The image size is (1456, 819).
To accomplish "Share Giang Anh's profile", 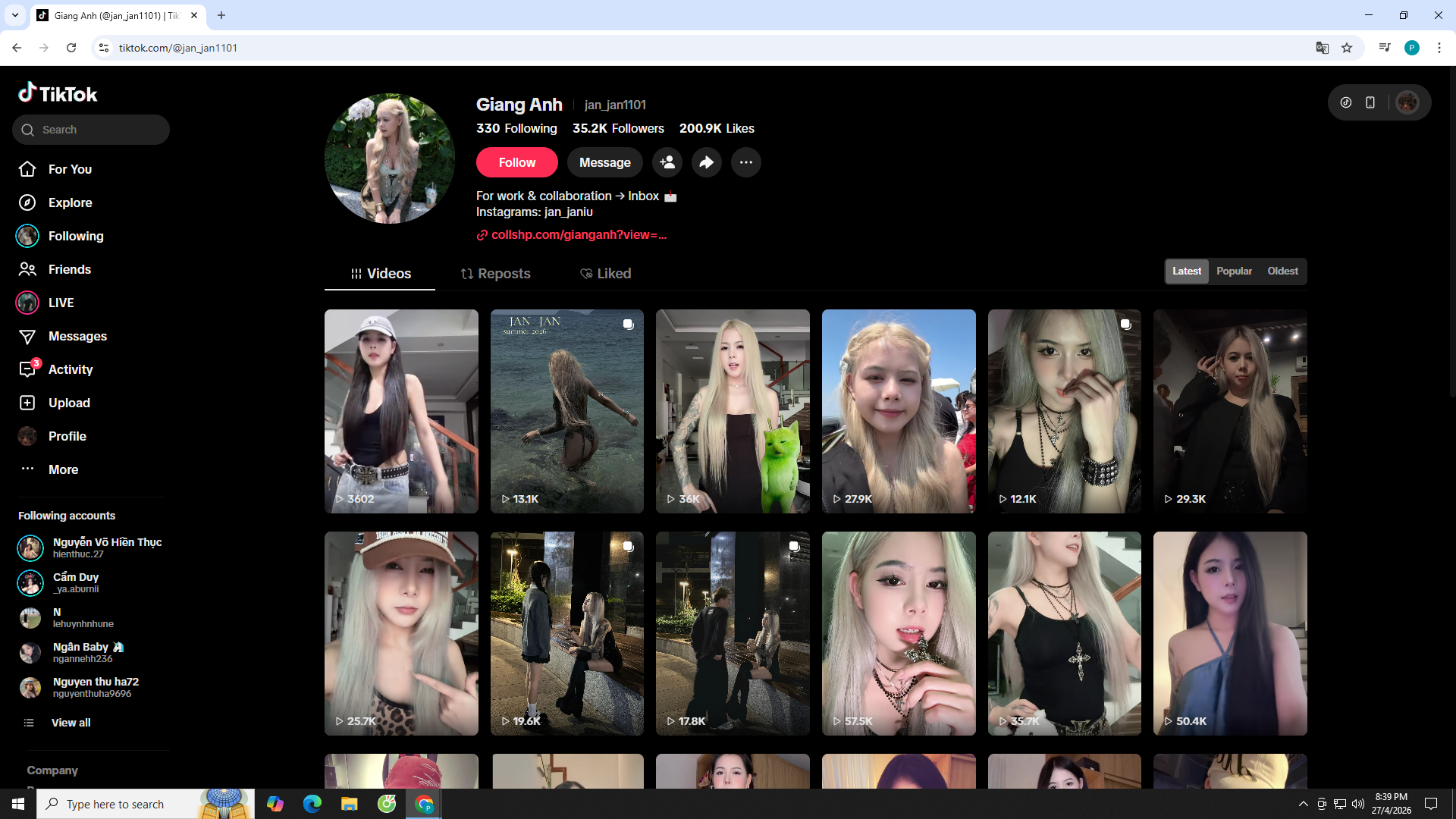I will pos(707,162).
